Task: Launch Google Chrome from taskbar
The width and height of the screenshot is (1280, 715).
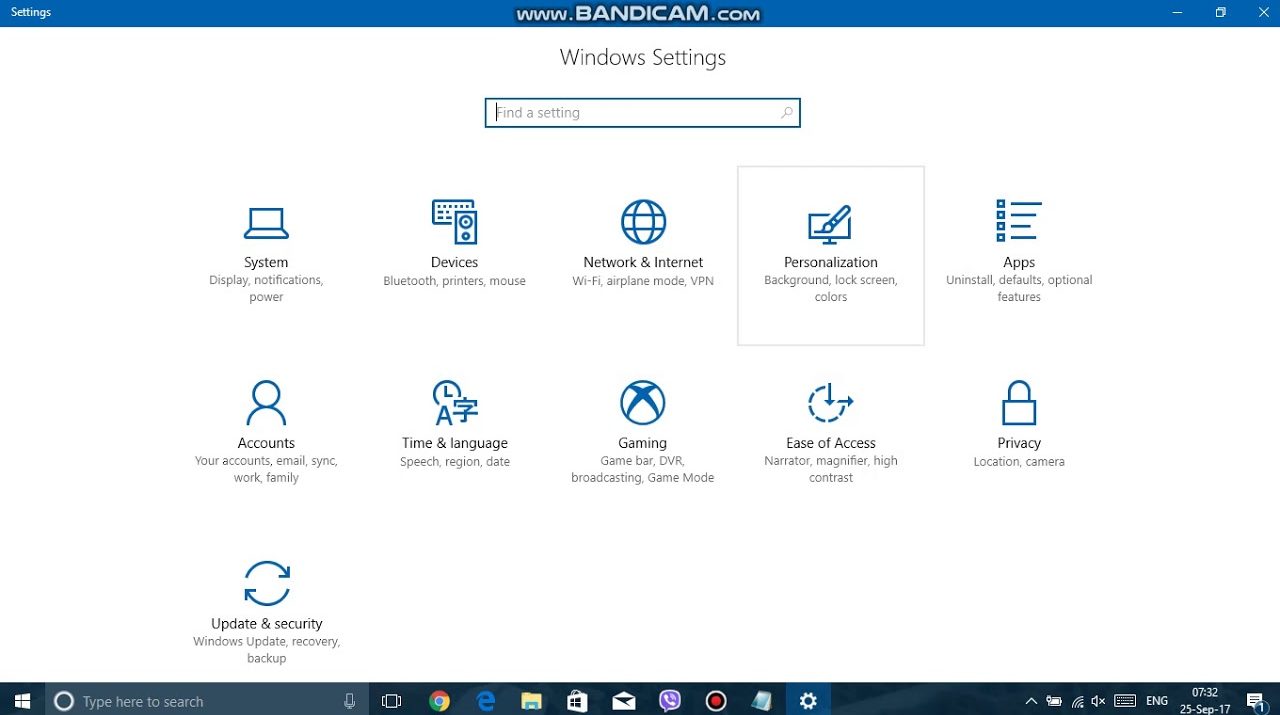Action: point(439,701)
